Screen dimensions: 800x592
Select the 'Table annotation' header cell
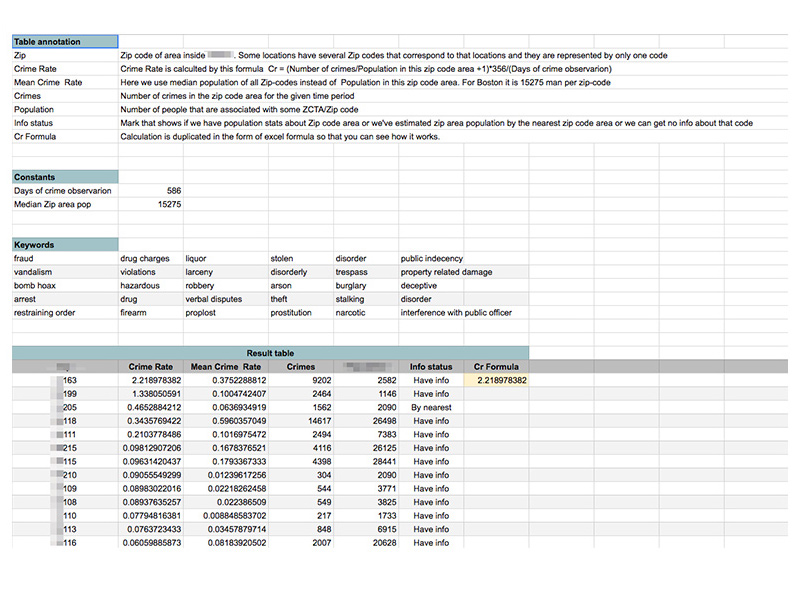click(64, 42)
